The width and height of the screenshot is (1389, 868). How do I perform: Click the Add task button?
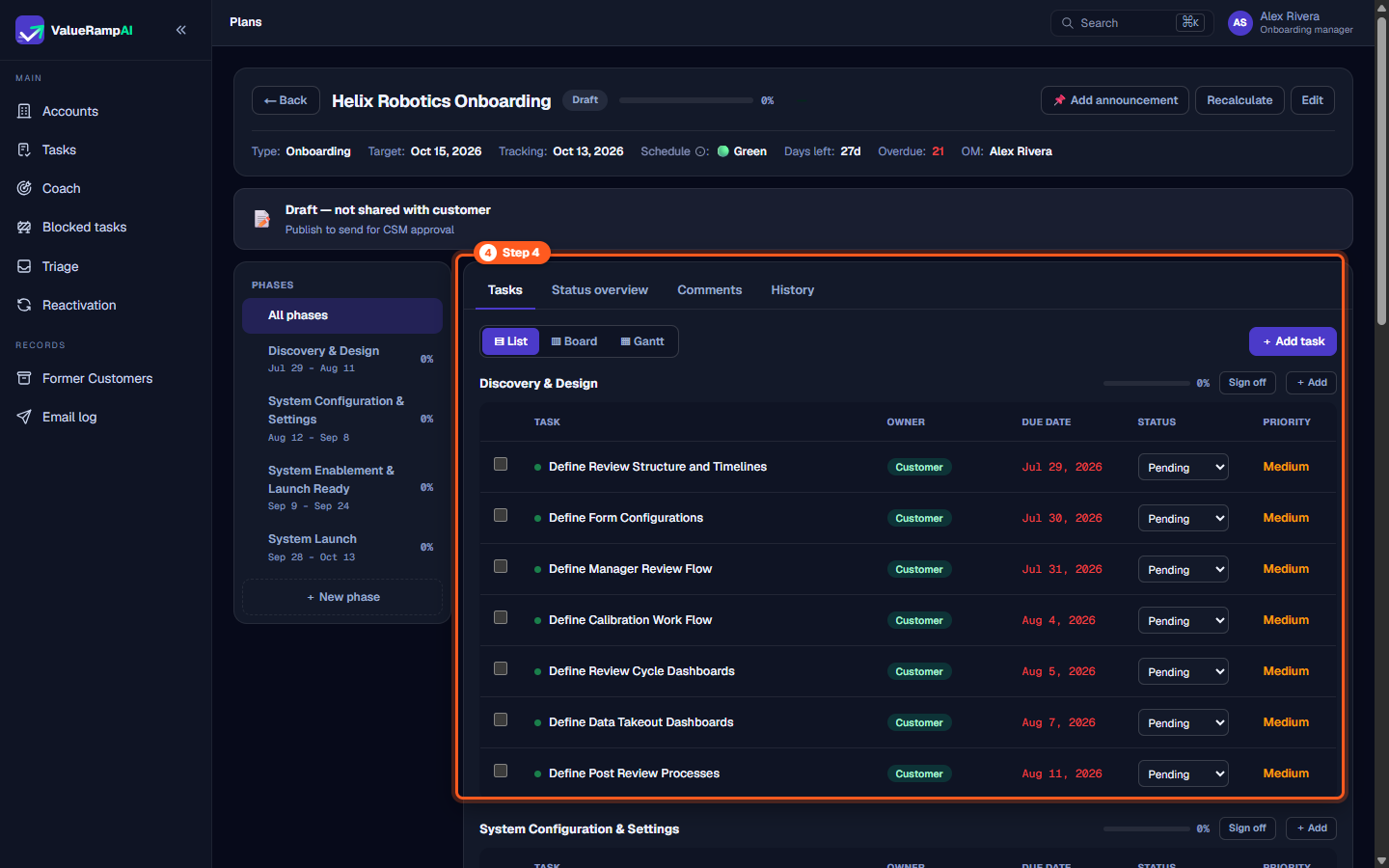click(x=1293, y=341)
